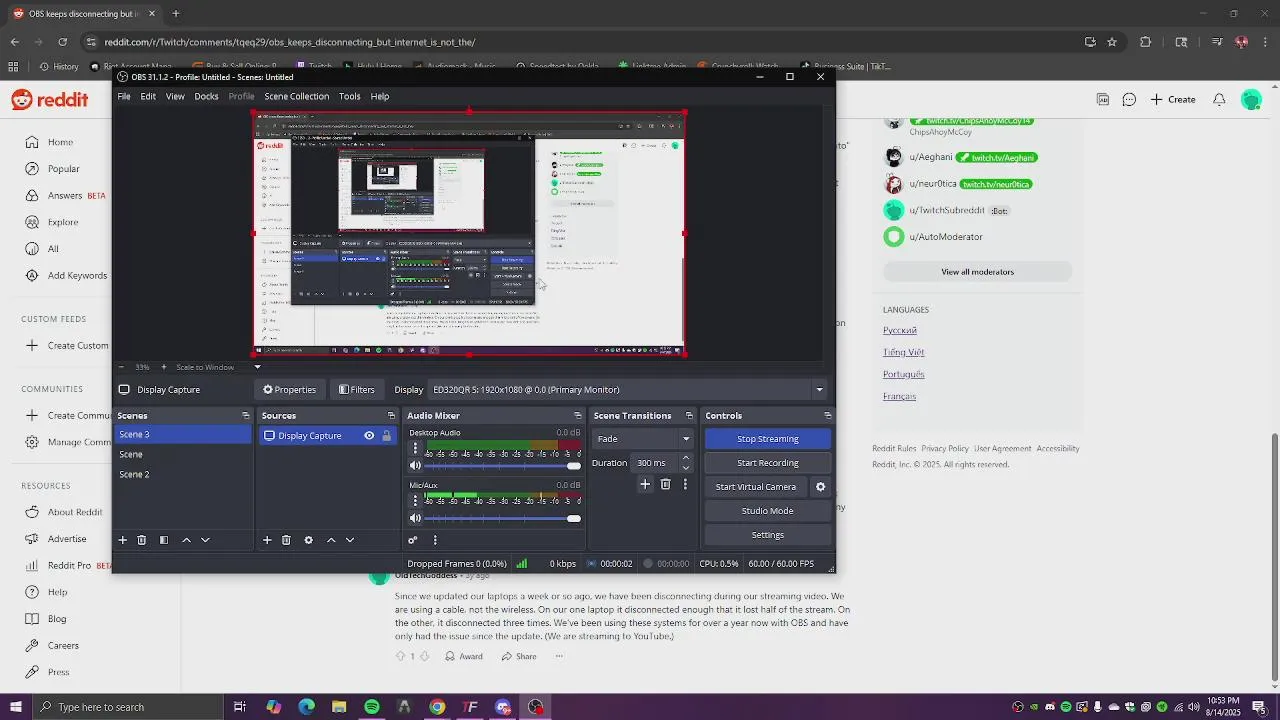The height and width of the screenshot is (720, 1280).
Task: Add a new scene with the plus icon
Action: 123,540
